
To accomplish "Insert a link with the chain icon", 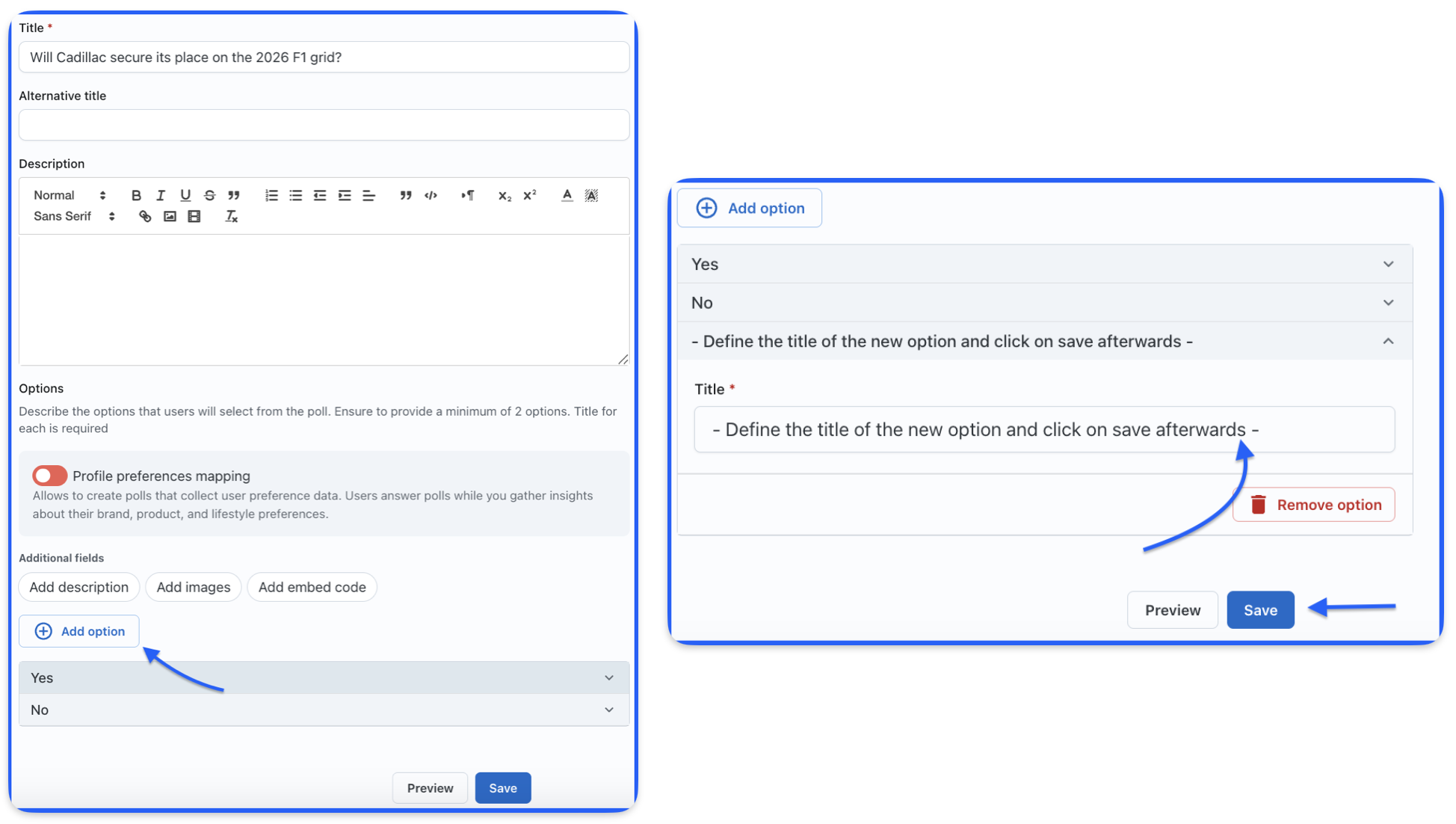I will click(145, 217).
